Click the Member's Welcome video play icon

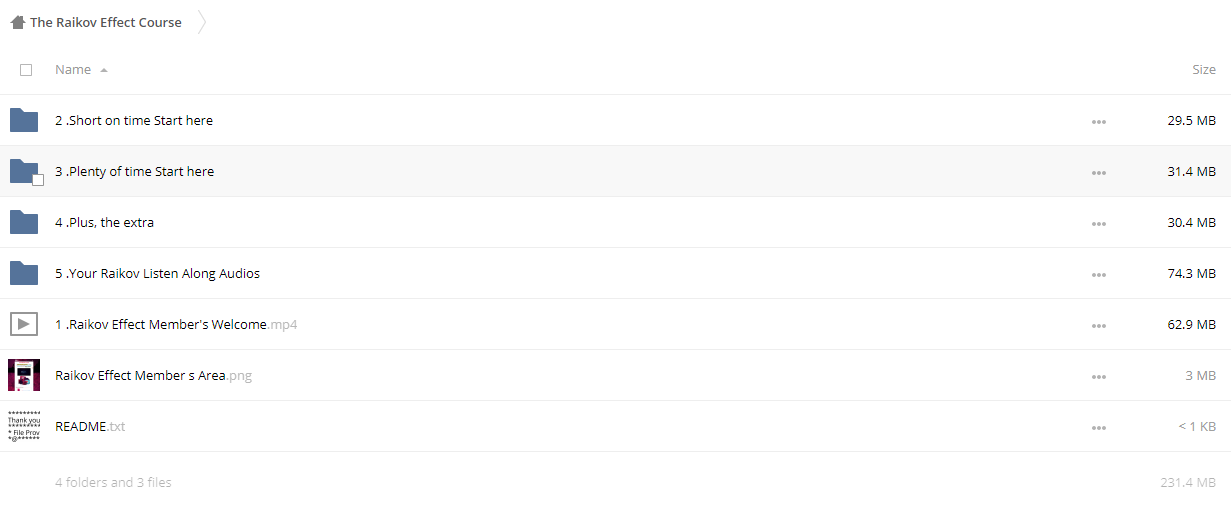pos(24,324)
